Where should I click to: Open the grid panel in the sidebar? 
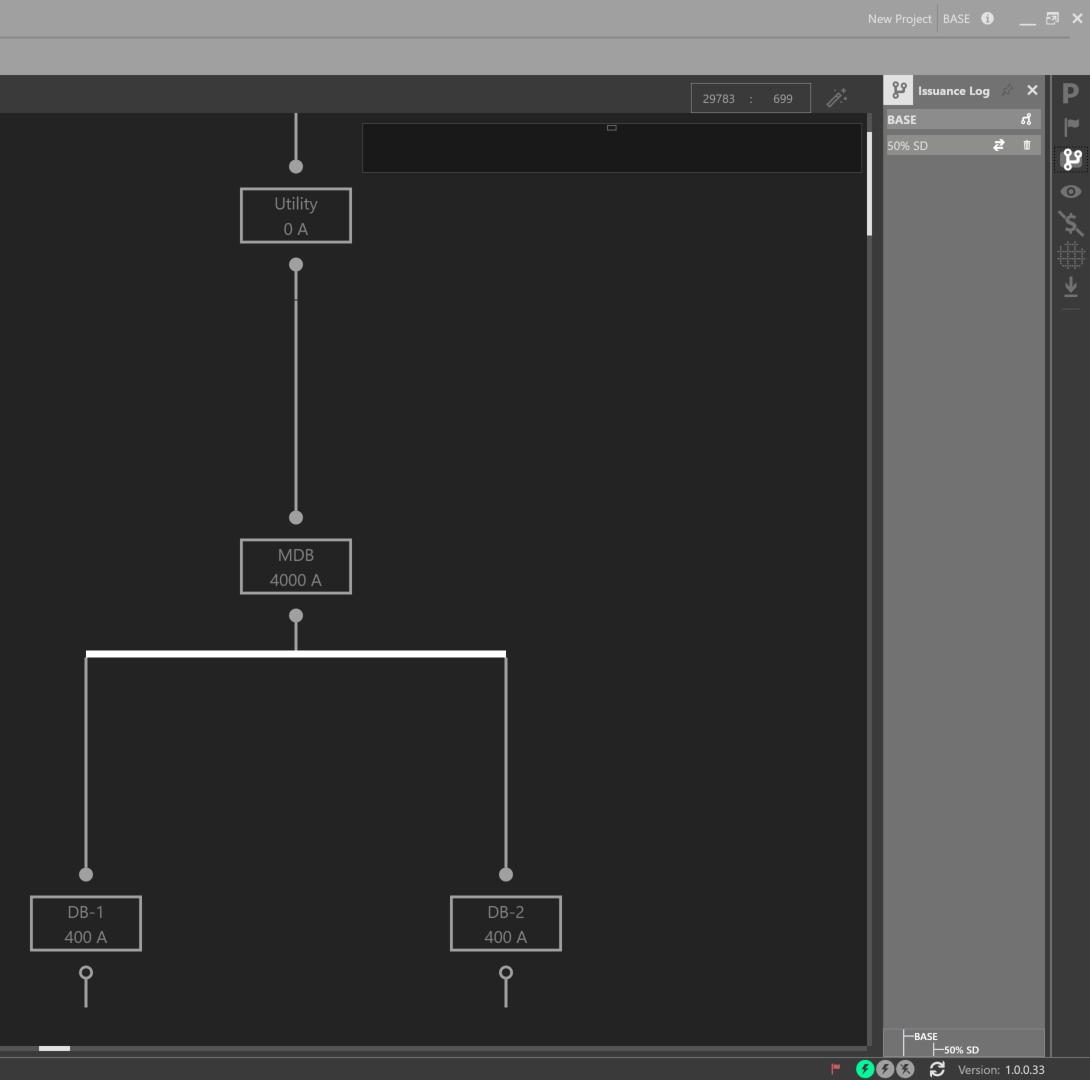pos(1071,256)
